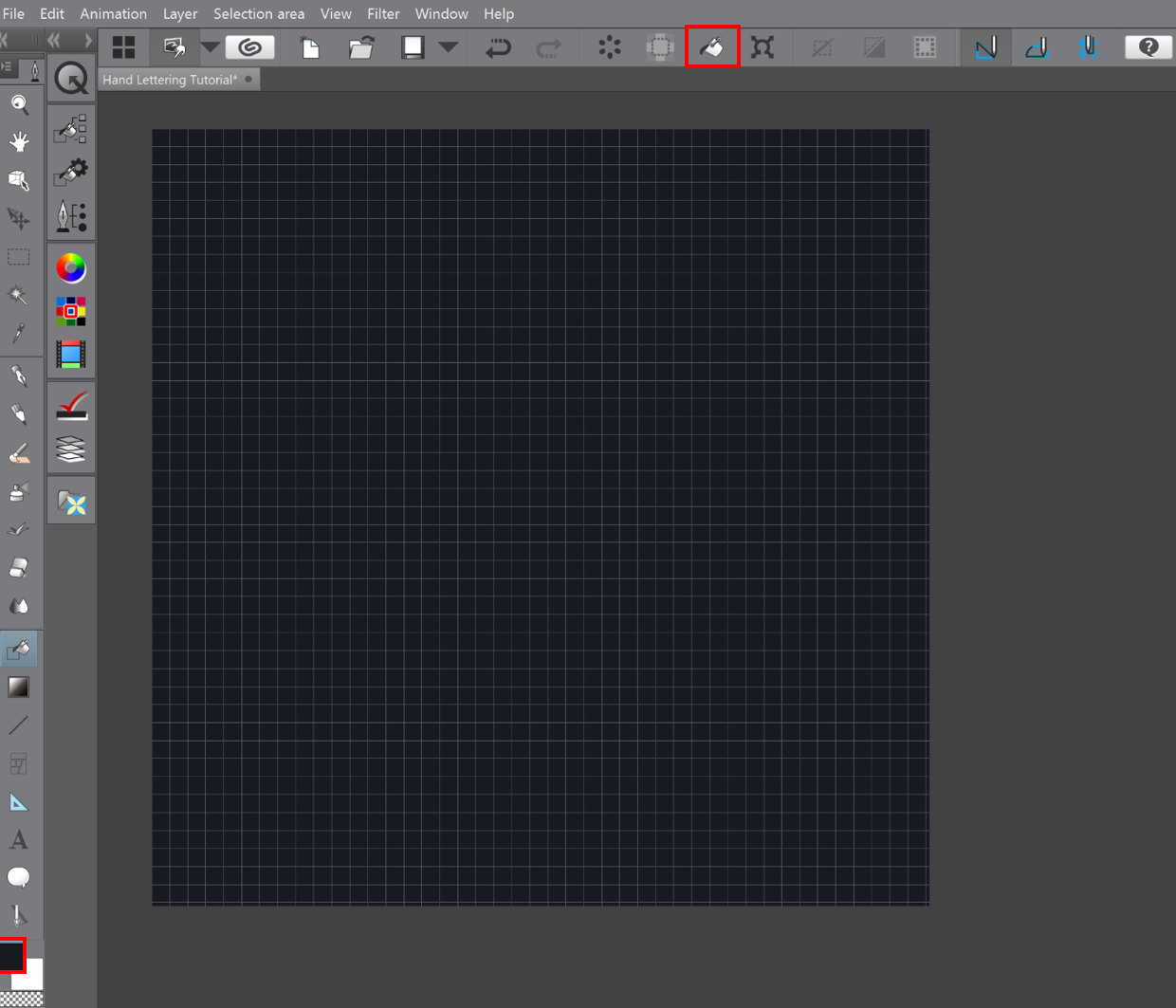Expand the collapsed palette dock double-arrow

click(x=54, y=40)
